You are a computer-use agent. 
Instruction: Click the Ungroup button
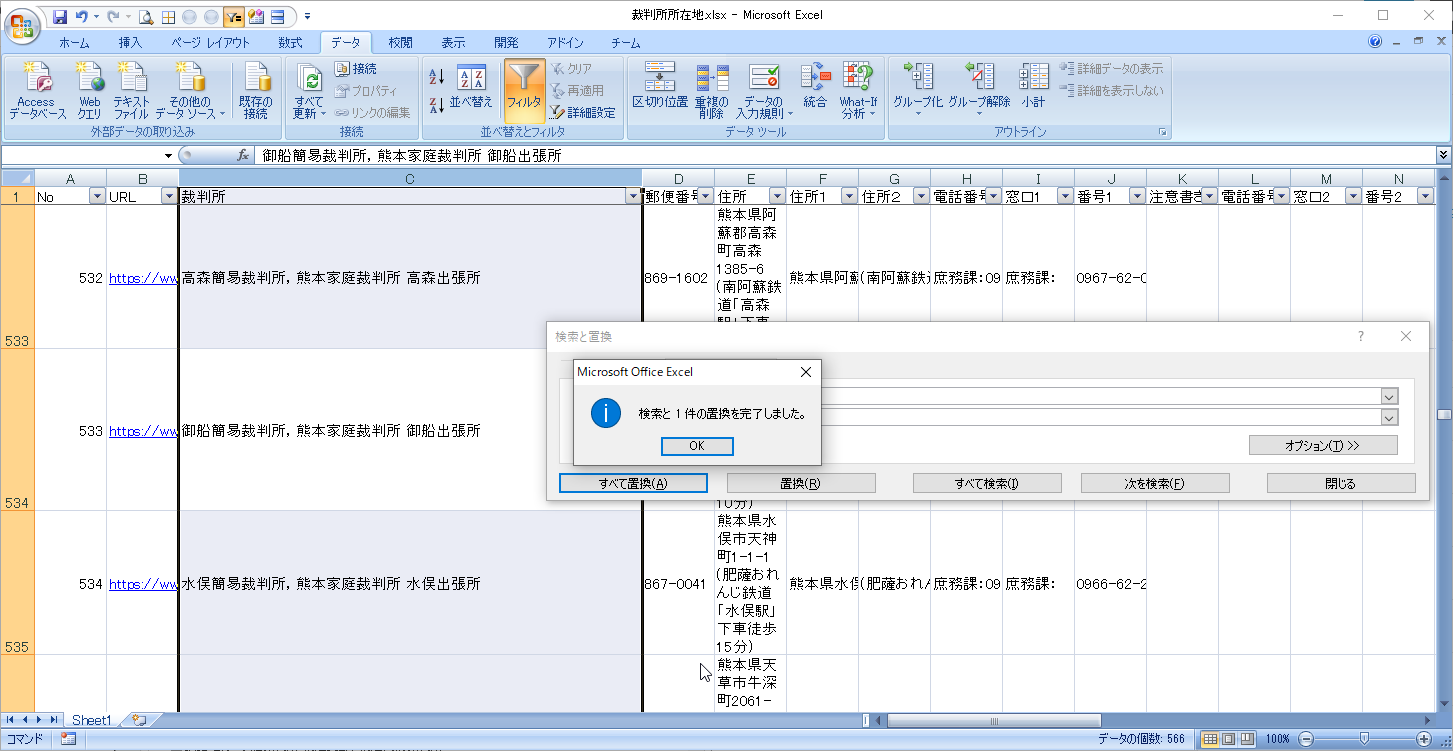[979, 90]
